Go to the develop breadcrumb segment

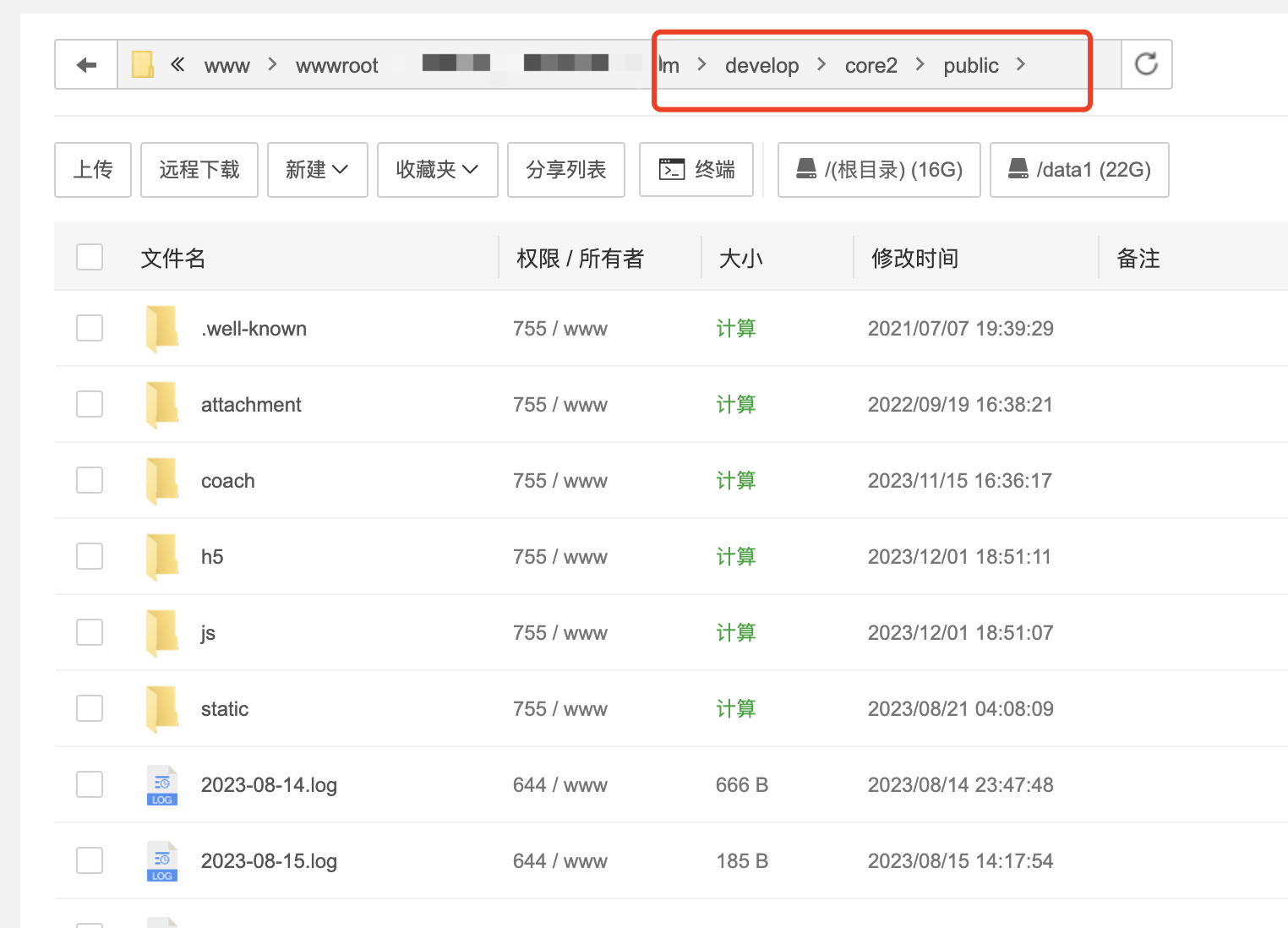click(x=761, y=65)
